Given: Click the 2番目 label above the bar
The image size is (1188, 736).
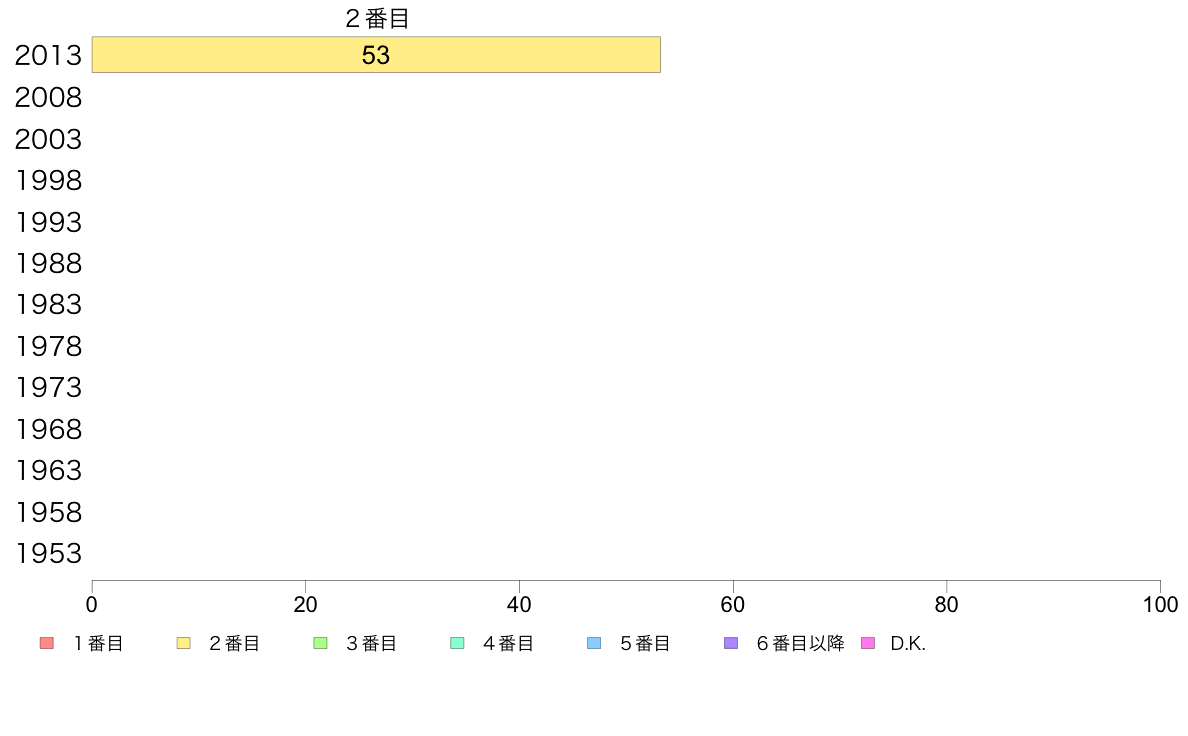Looking at the screenshot, I should [x=377, y=18].
